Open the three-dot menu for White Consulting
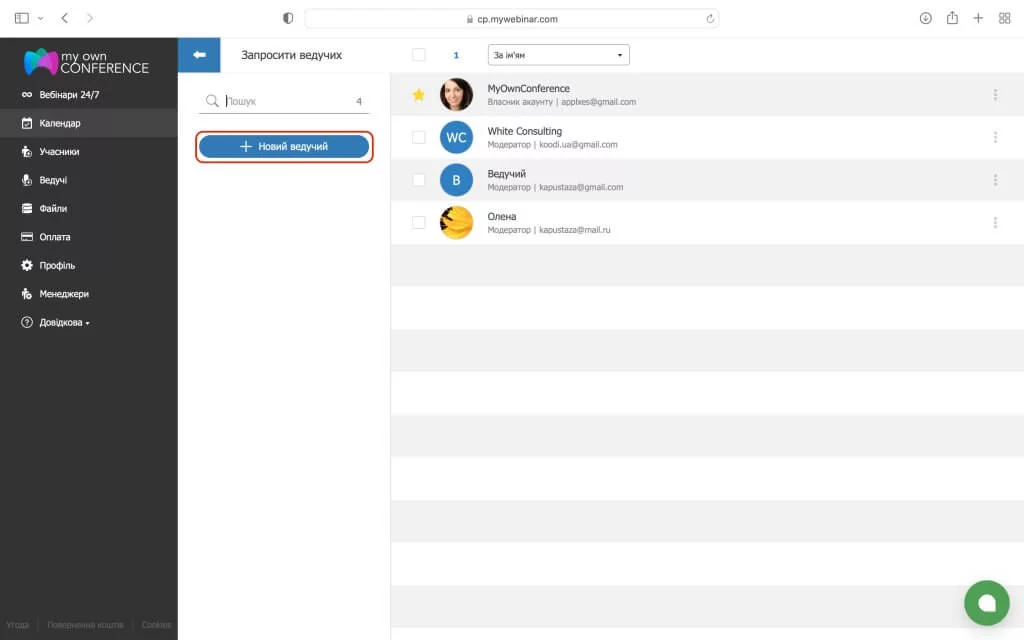 coord(995,137)
